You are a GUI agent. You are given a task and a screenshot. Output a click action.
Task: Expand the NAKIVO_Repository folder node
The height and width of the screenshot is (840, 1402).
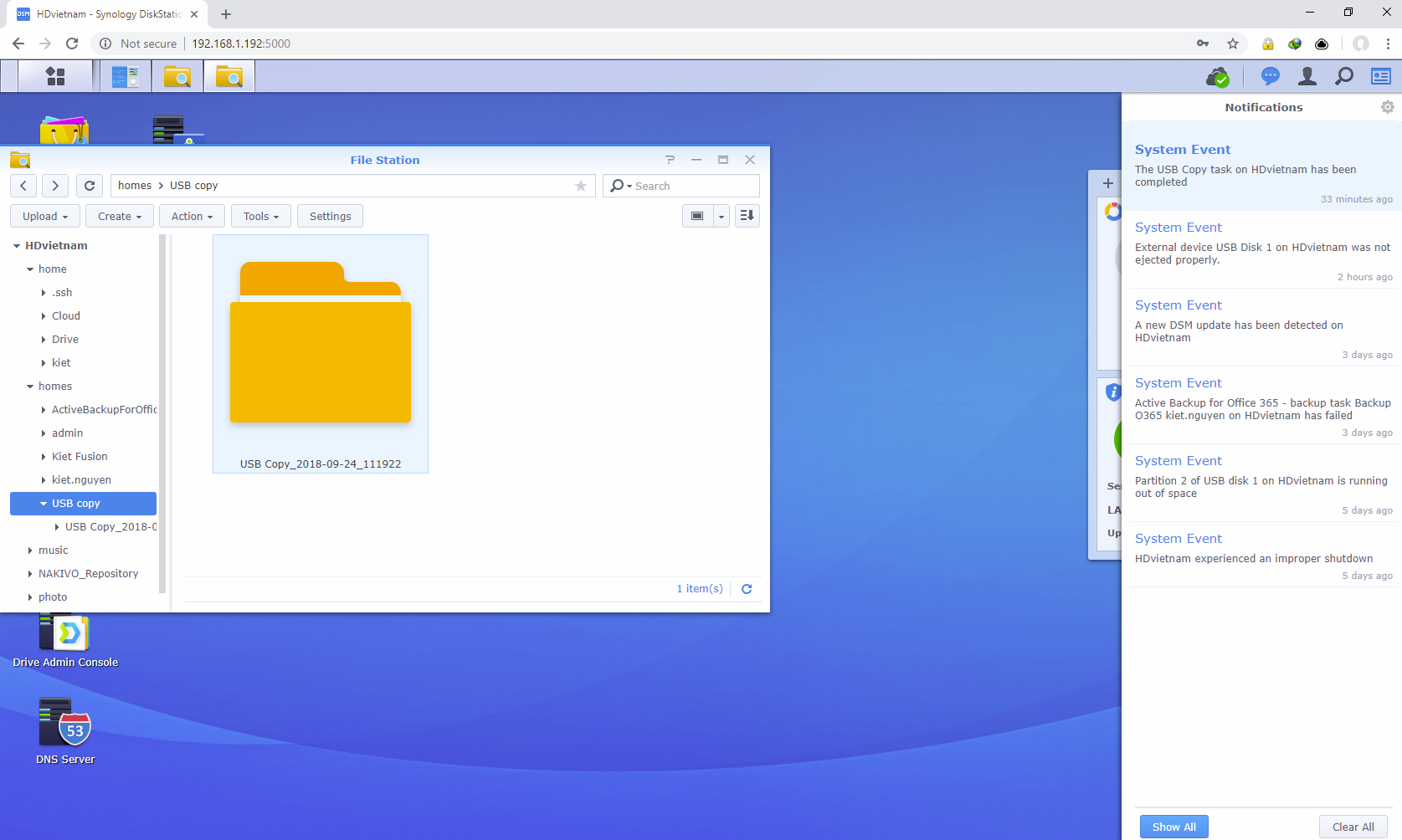(30, 574)
